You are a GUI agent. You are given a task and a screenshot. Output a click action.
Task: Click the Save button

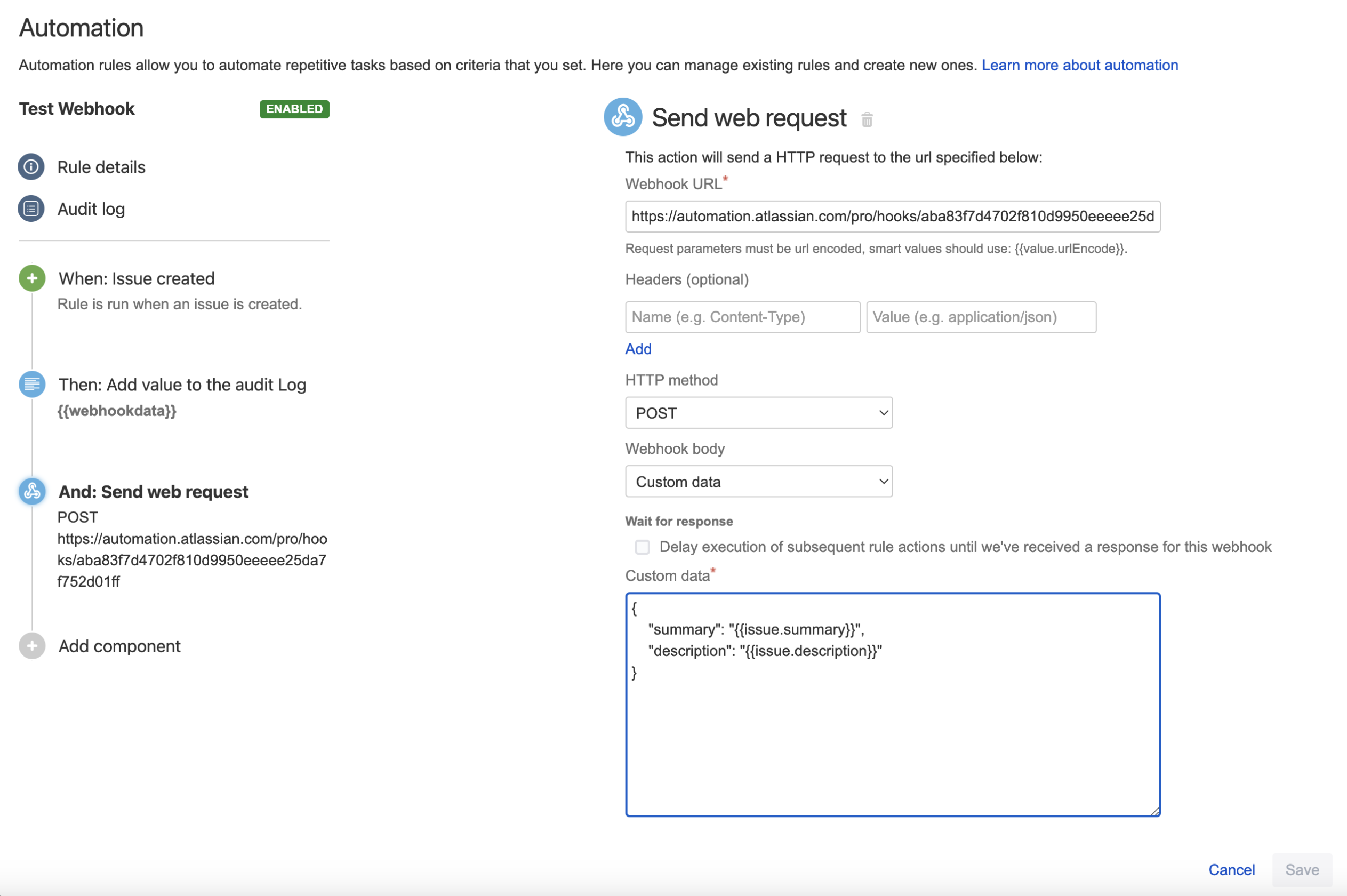1302,870
